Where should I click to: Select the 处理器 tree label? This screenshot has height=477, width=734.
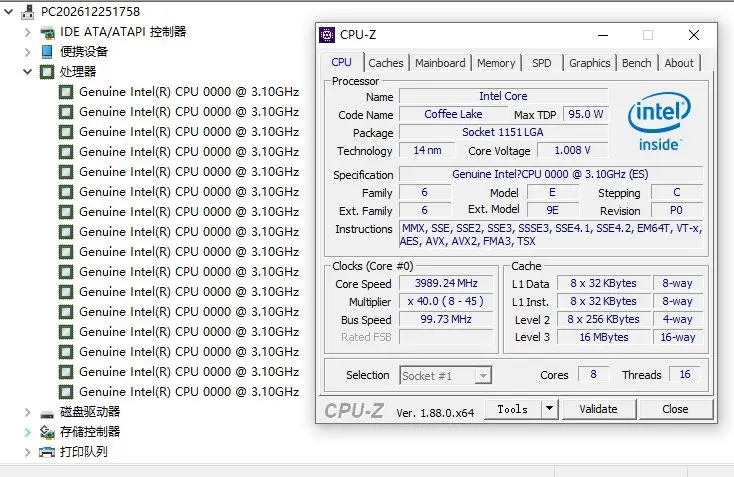(78, 72)
